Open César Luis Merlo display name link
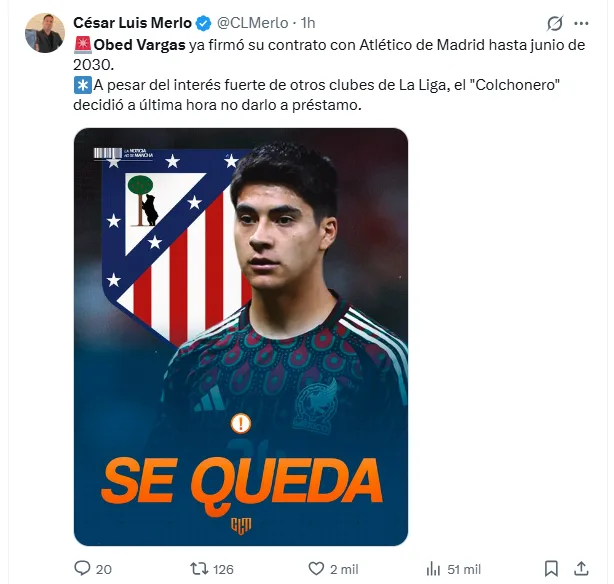This screenshot has width=614, height=584. [x=132, y=23]
